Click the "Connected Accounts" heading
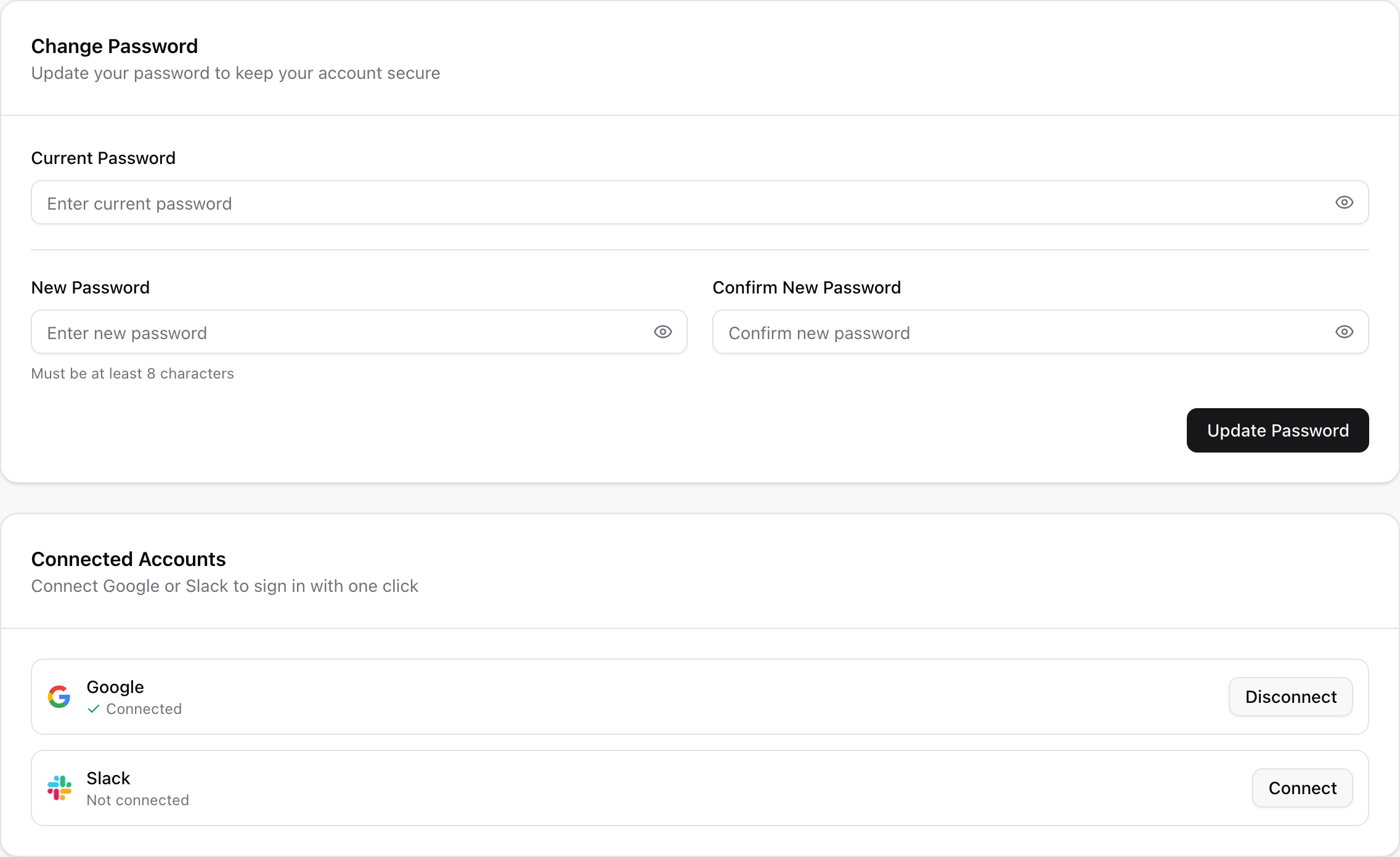 point(129,559)
